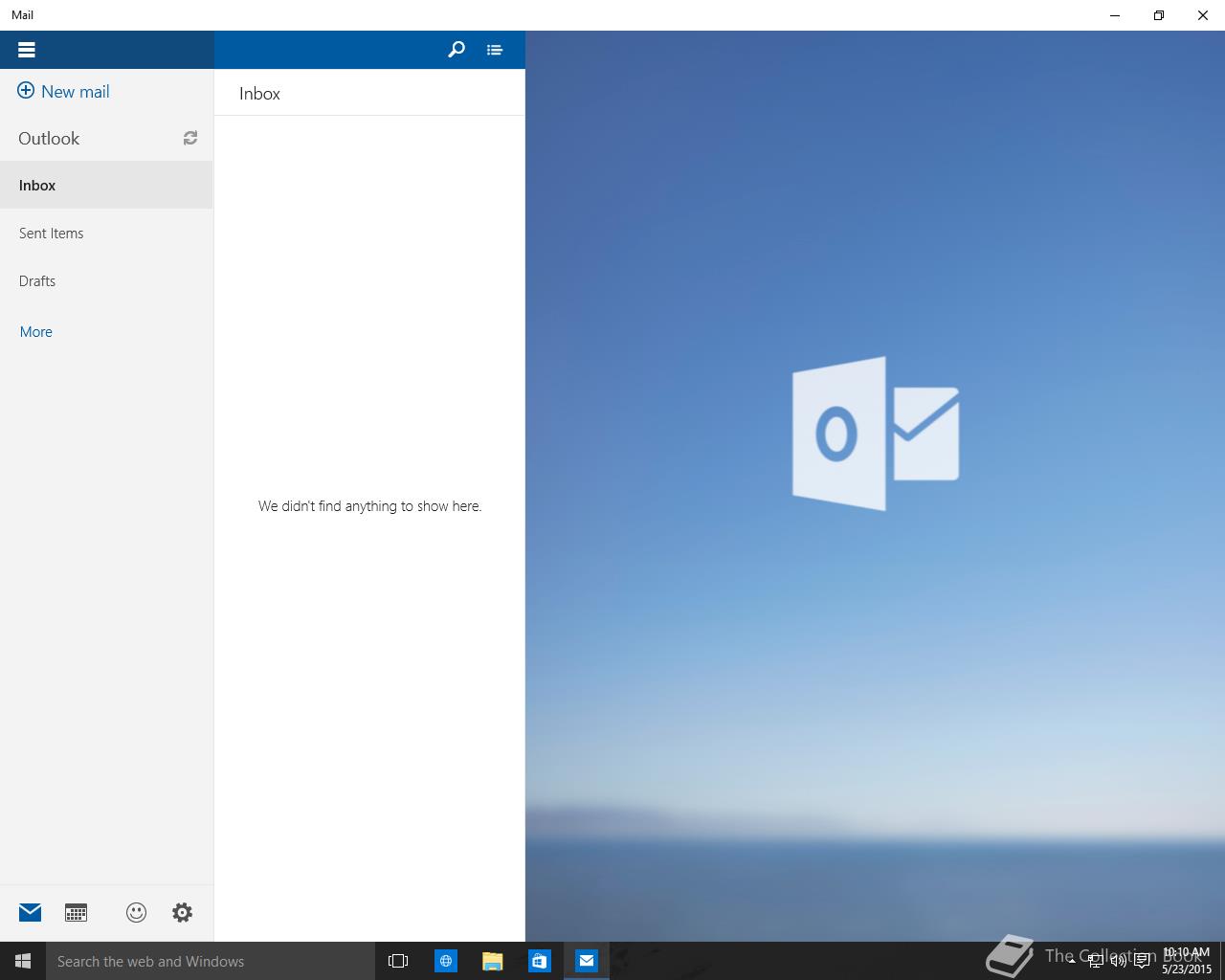Viewport: 1225px width, 980px height.
Task: Restore down the Mail window
Action: coord(1159,15)
